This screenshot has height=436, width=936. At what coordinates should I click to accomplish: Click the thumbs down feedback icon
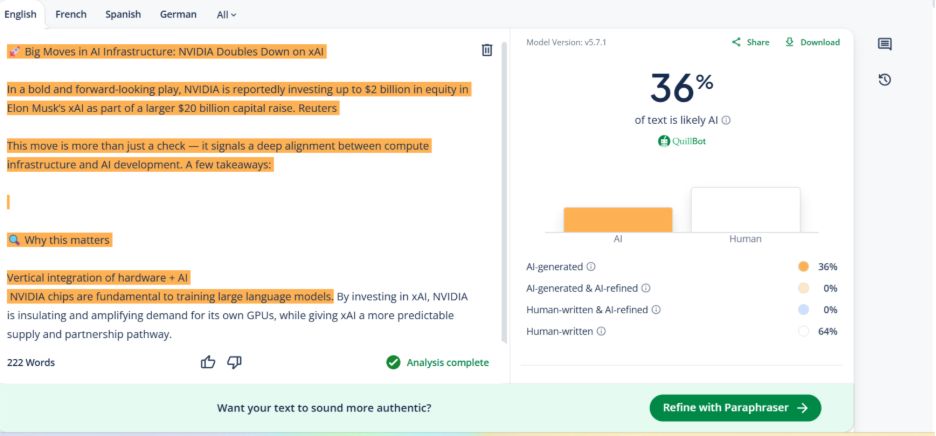(x=234, y=362)
